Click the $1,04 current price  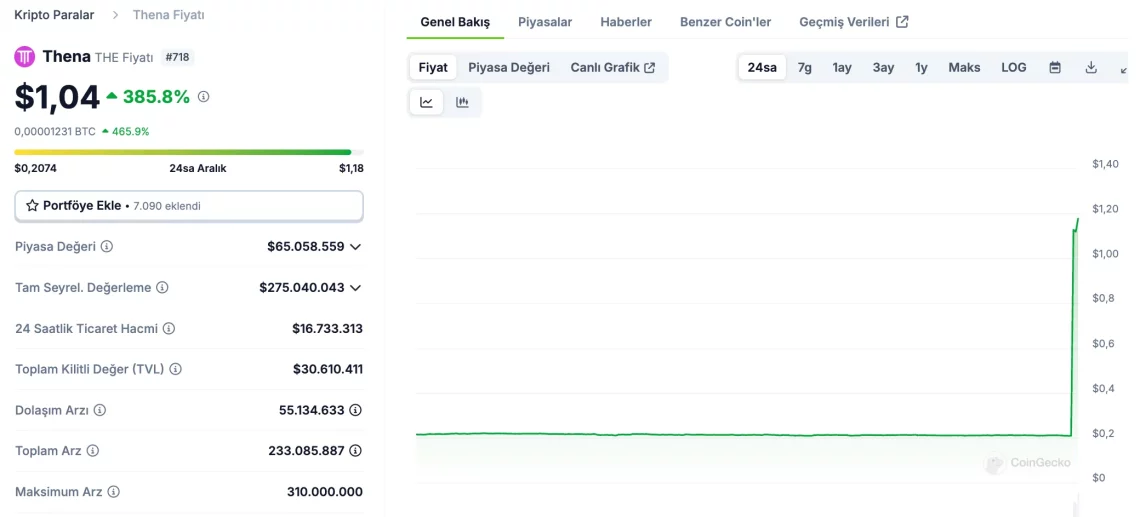tap(57, 97)
